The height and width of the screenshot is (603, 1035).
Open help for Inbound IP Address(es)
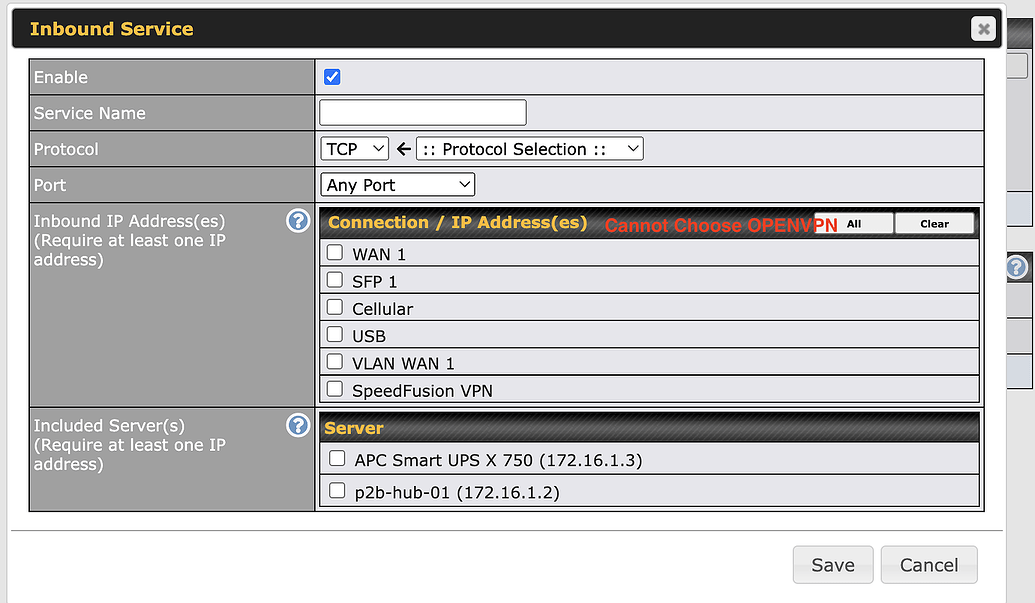(x=298, y=221)
